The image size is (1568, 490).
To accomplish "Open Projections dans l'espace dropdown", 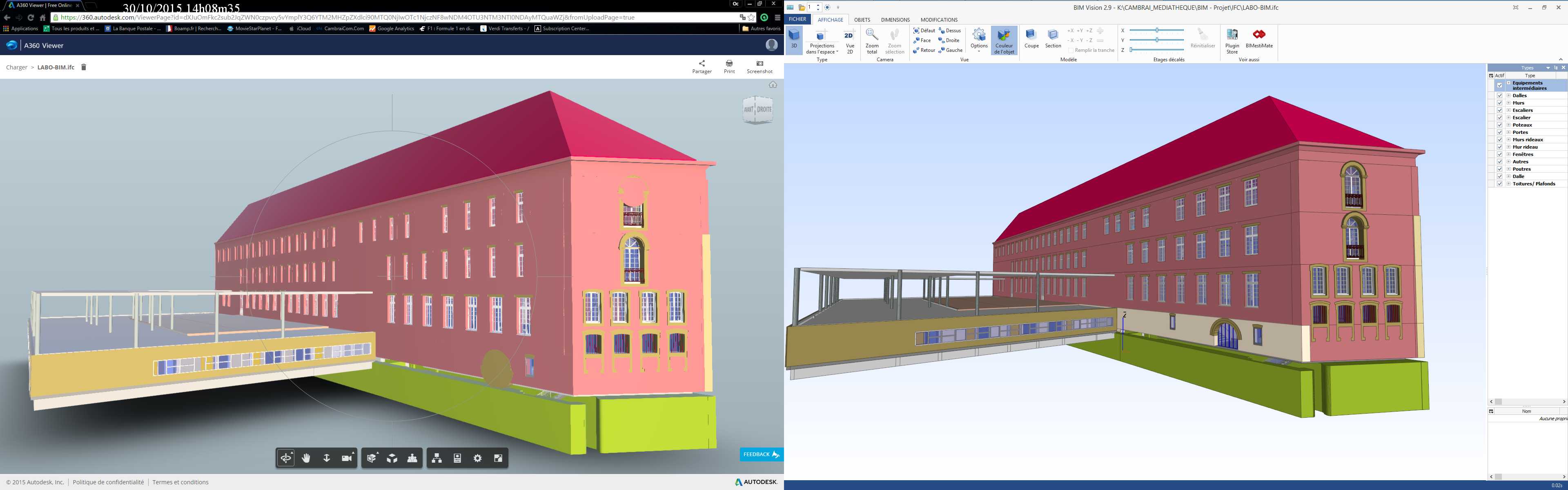I will point(822,49).
